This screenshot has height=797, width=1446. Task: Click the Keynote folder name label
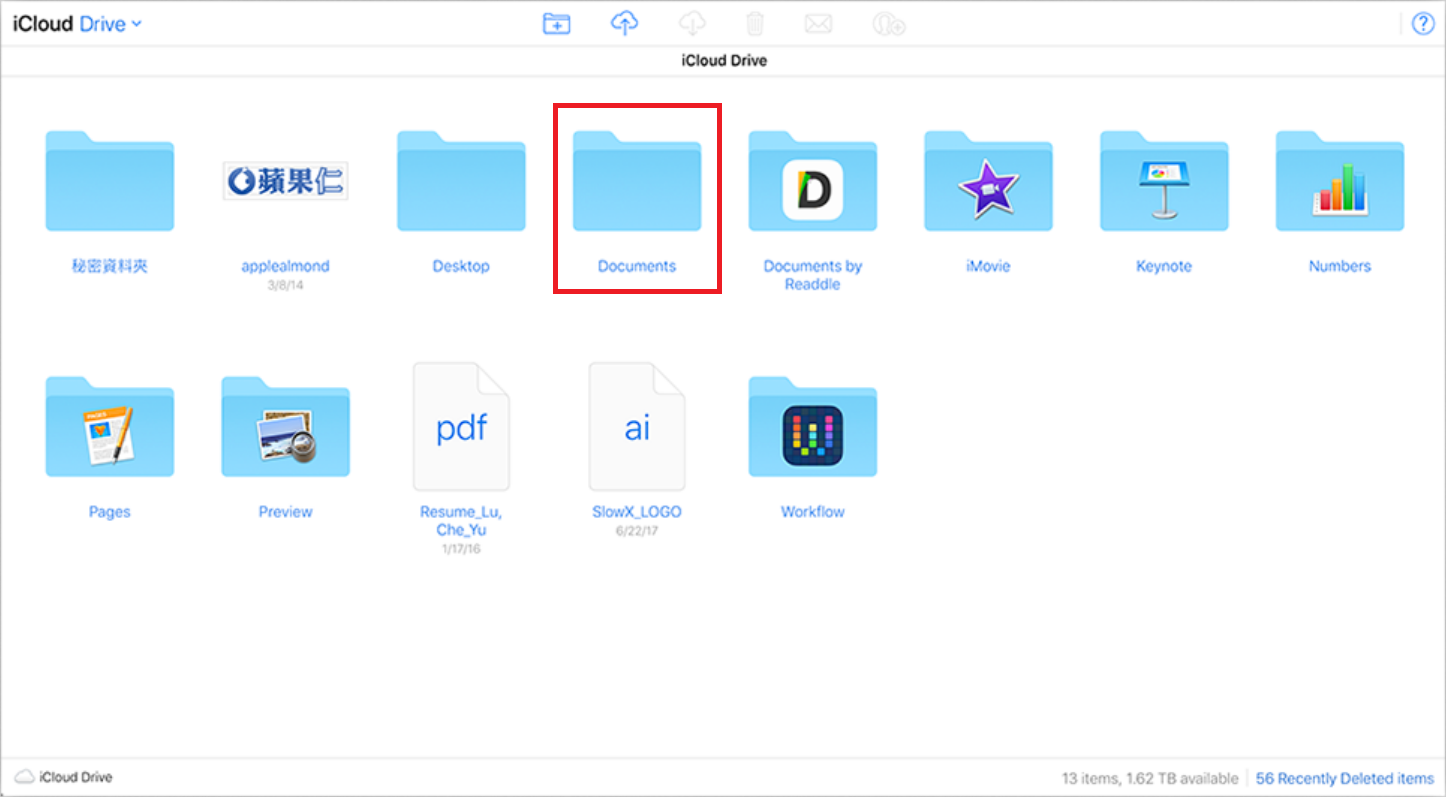[1164, 266]
